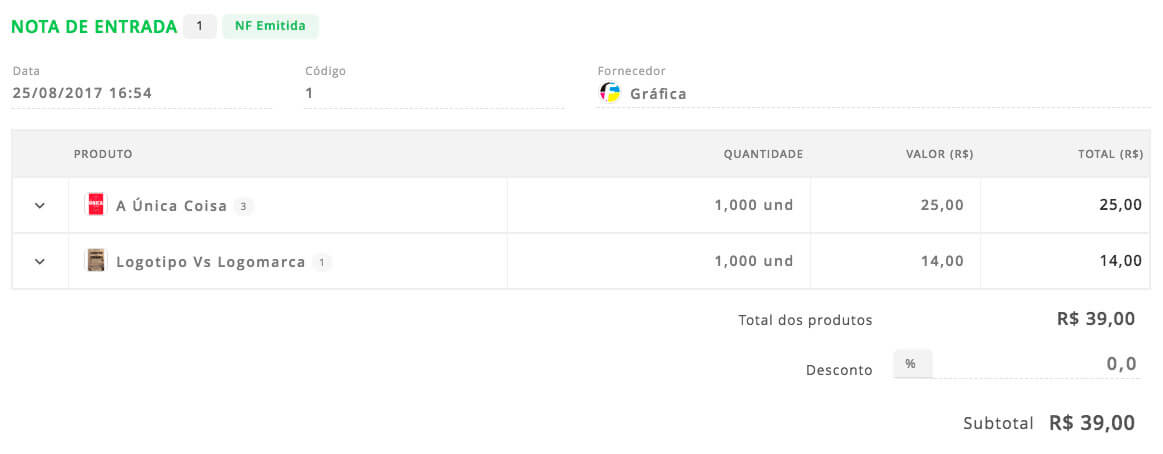Click the Logotipo Vs Logomarca product thumbnail
The height and width of the screenshot is (454, 1163).
[x=96, y=260]
